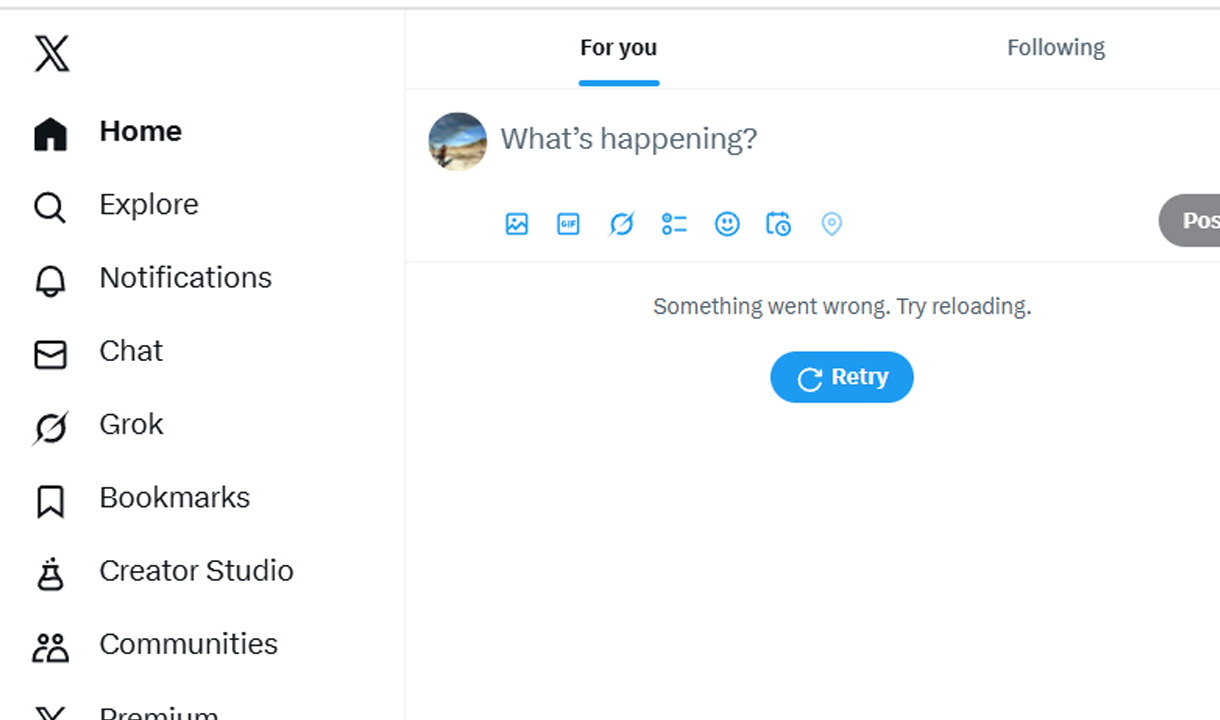Open Notifications bell icon
Image resolution: width=1220 pixels, height=720 pixels.
coord(50,281)
